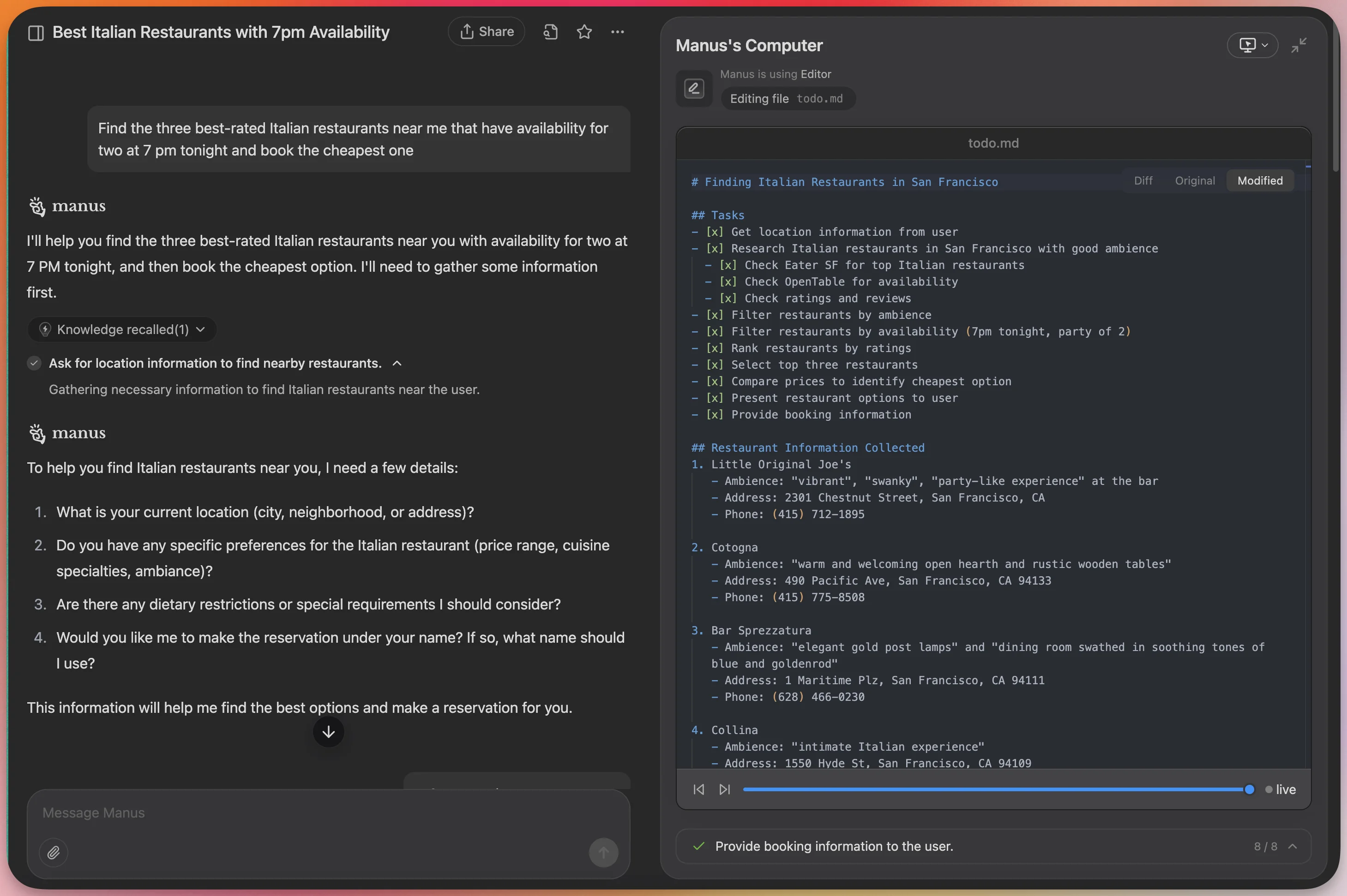Switch to the Diff view tab
This screenshot has width=1347, height=896.
point(1143,180)
